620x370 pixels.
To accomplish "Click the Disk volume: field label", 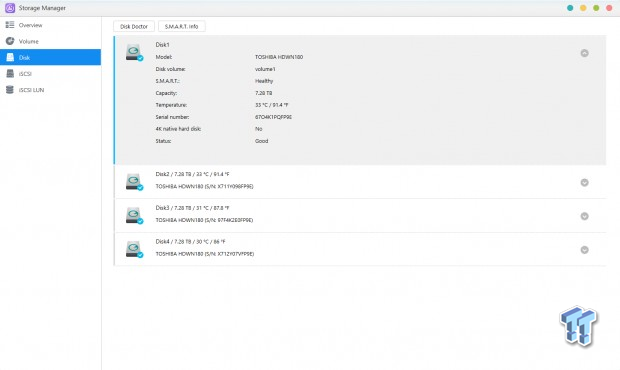I will [x=170, y=69].
